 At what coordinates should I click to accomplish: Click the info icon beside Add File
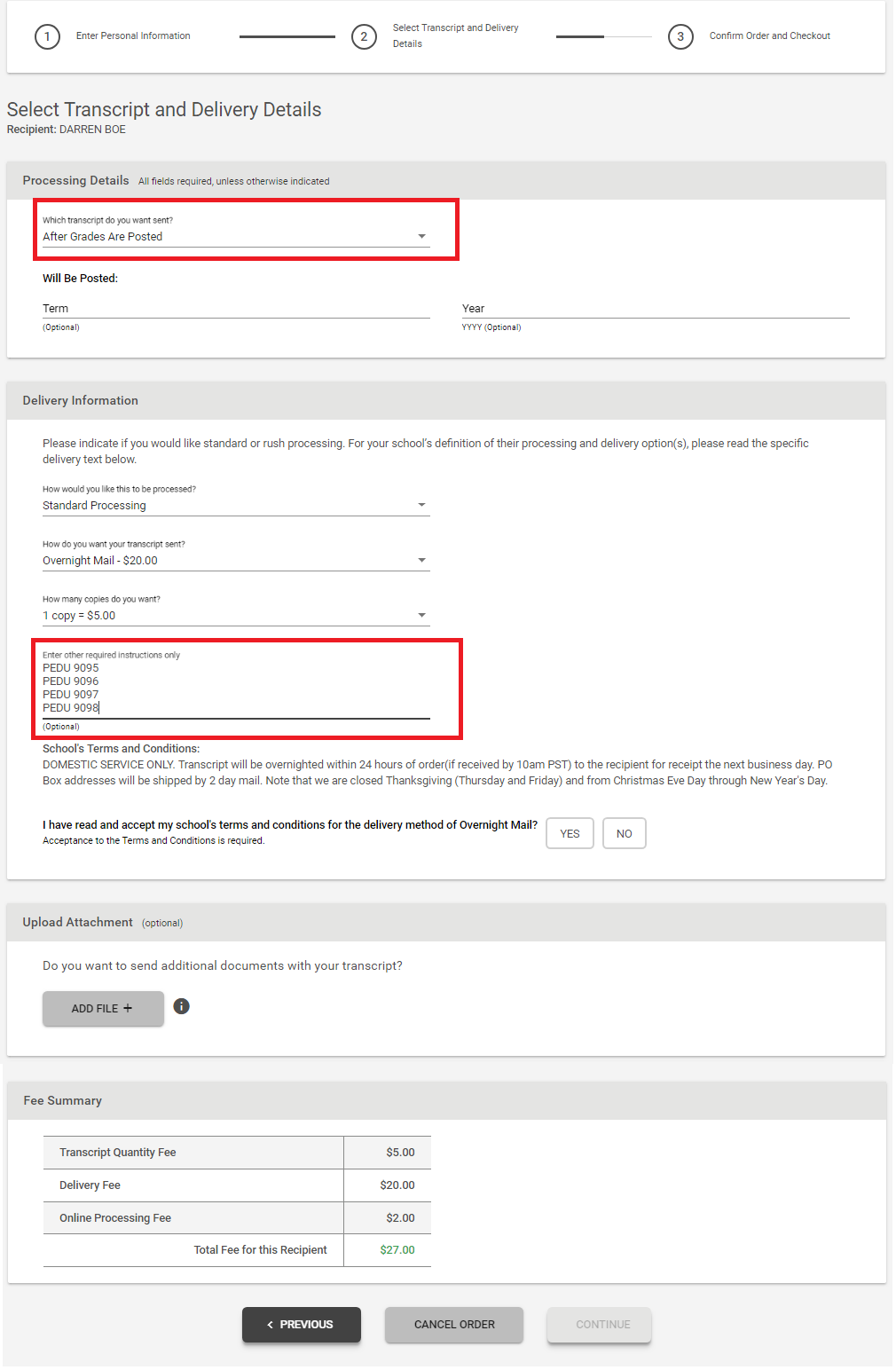pyautogui.click(x=181, y=1006)
